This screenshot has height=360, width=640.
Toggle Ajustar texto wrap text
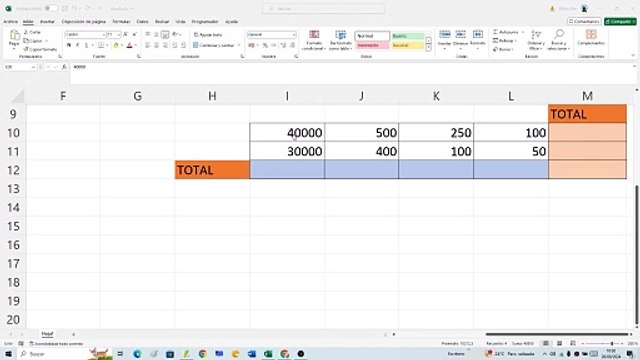pyautogui.click(x=208, y=35)
